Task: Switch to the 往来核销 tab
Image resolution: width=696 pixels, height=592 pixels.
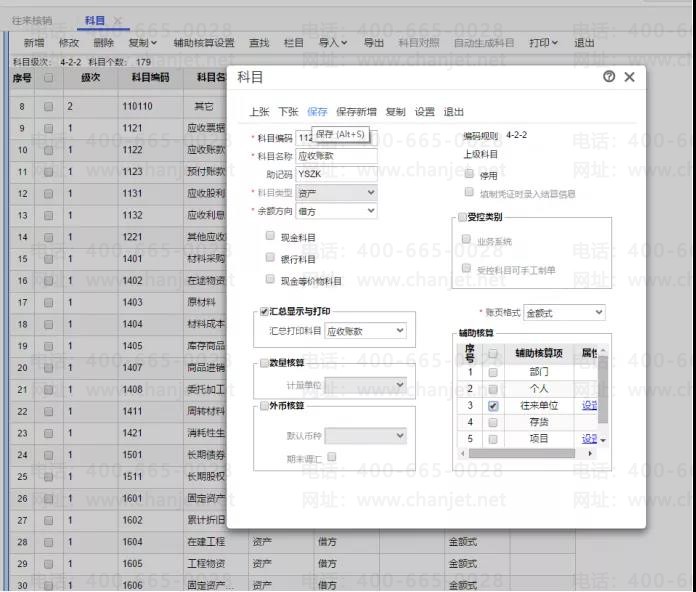Action: point(32,20)
